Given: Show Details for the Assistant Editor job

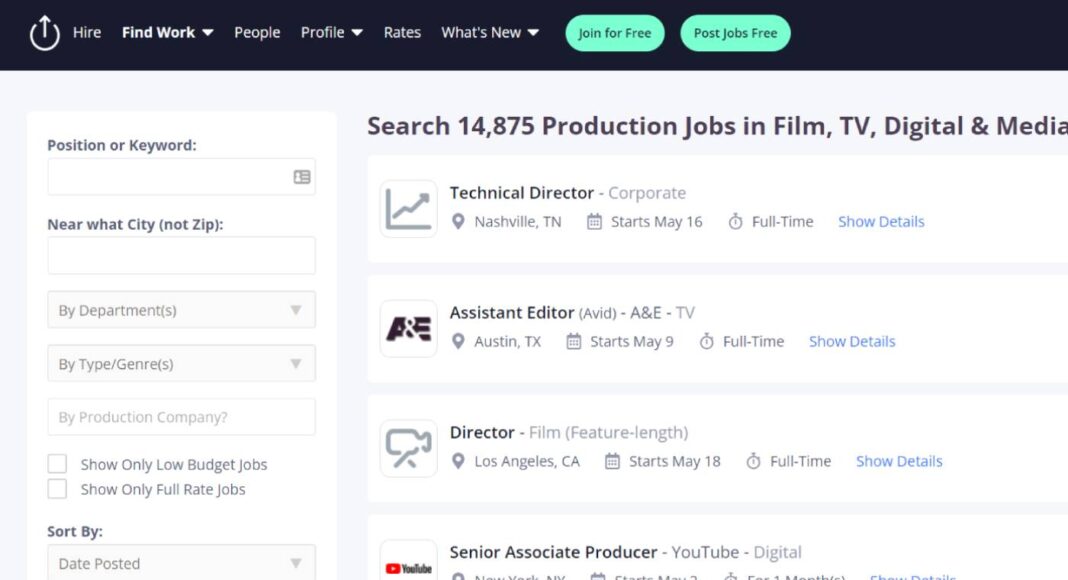Looking at the screenshot, I should point(852,341).
